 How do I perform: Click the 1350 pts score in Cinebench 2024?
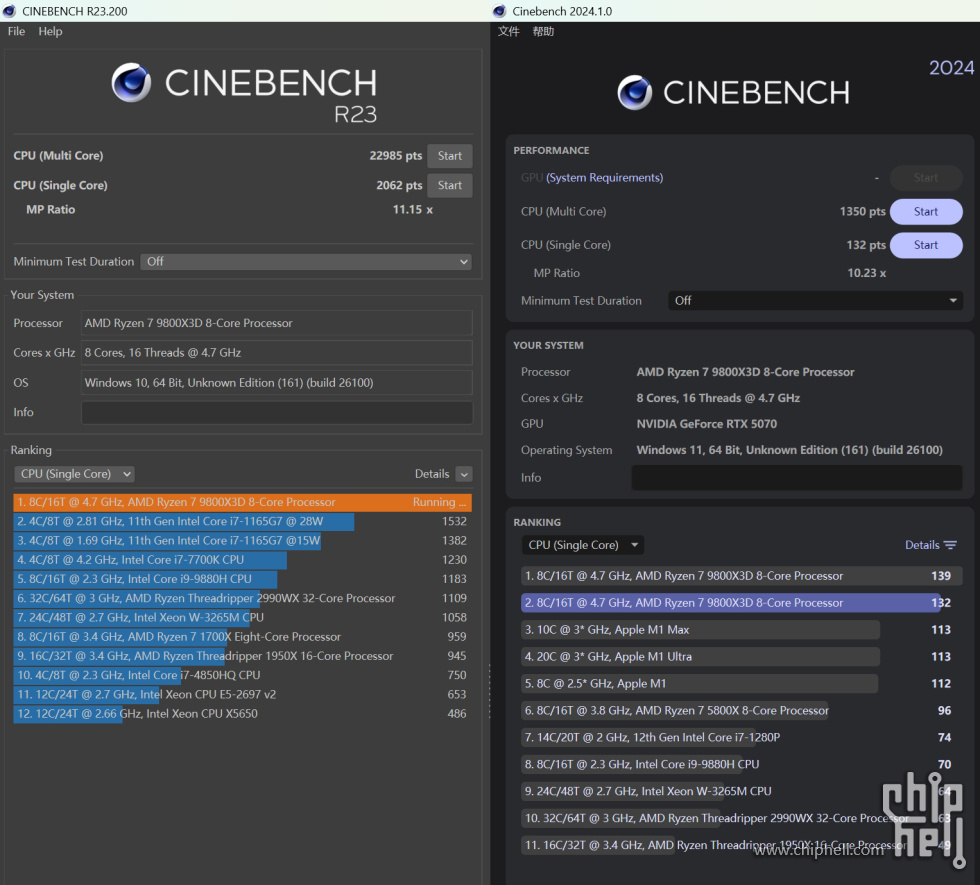coord(862,212)
